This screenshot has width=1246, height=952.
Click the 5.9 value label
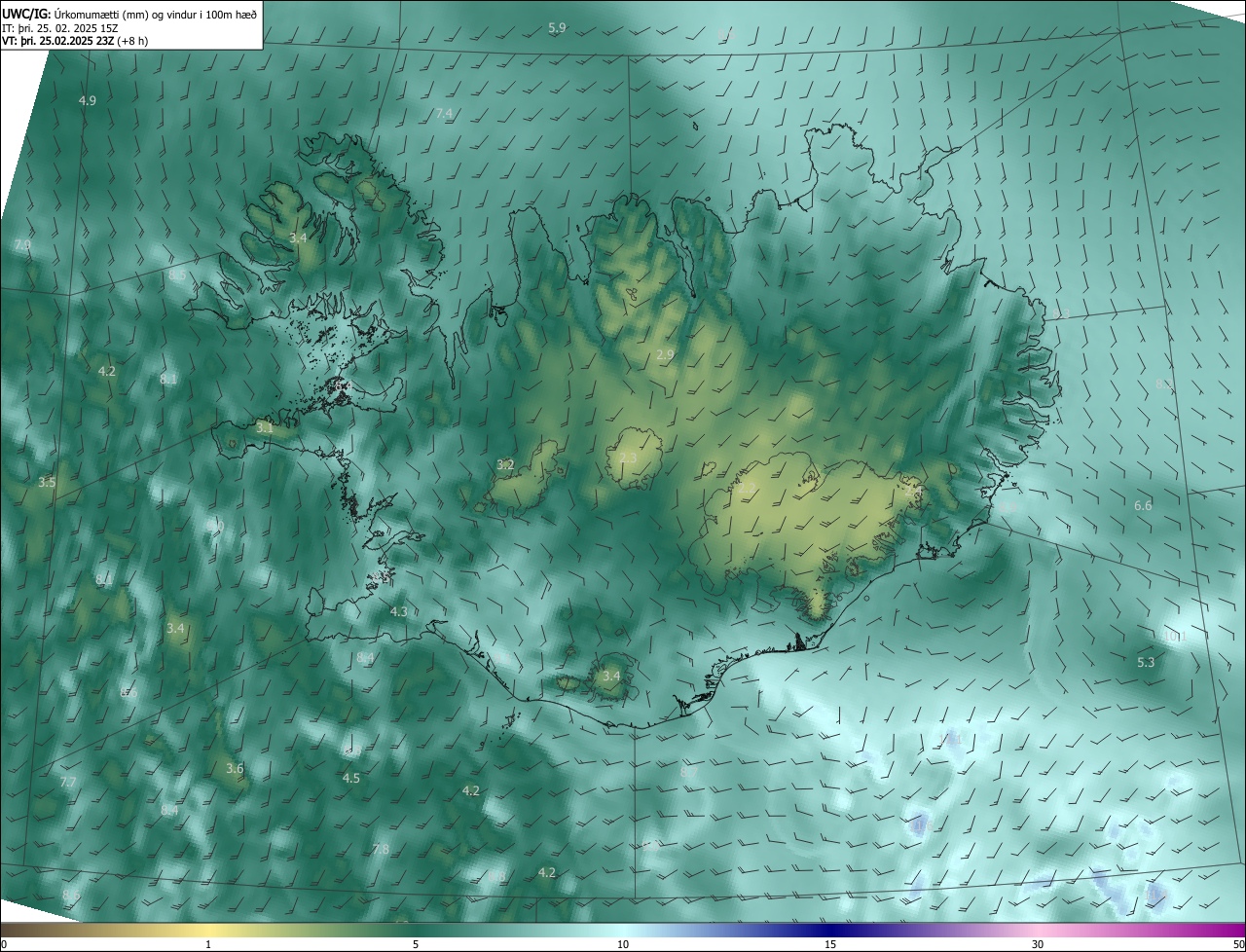point(557,28)
